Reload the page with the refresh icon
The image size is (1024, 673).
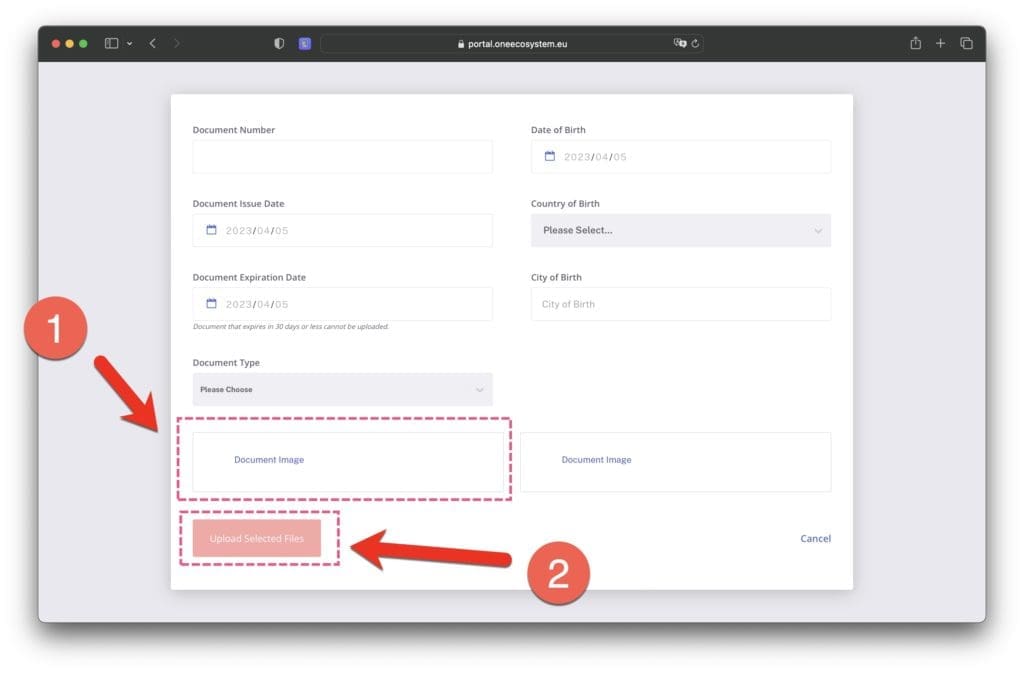pyautogui.click(x=695, y=44)
